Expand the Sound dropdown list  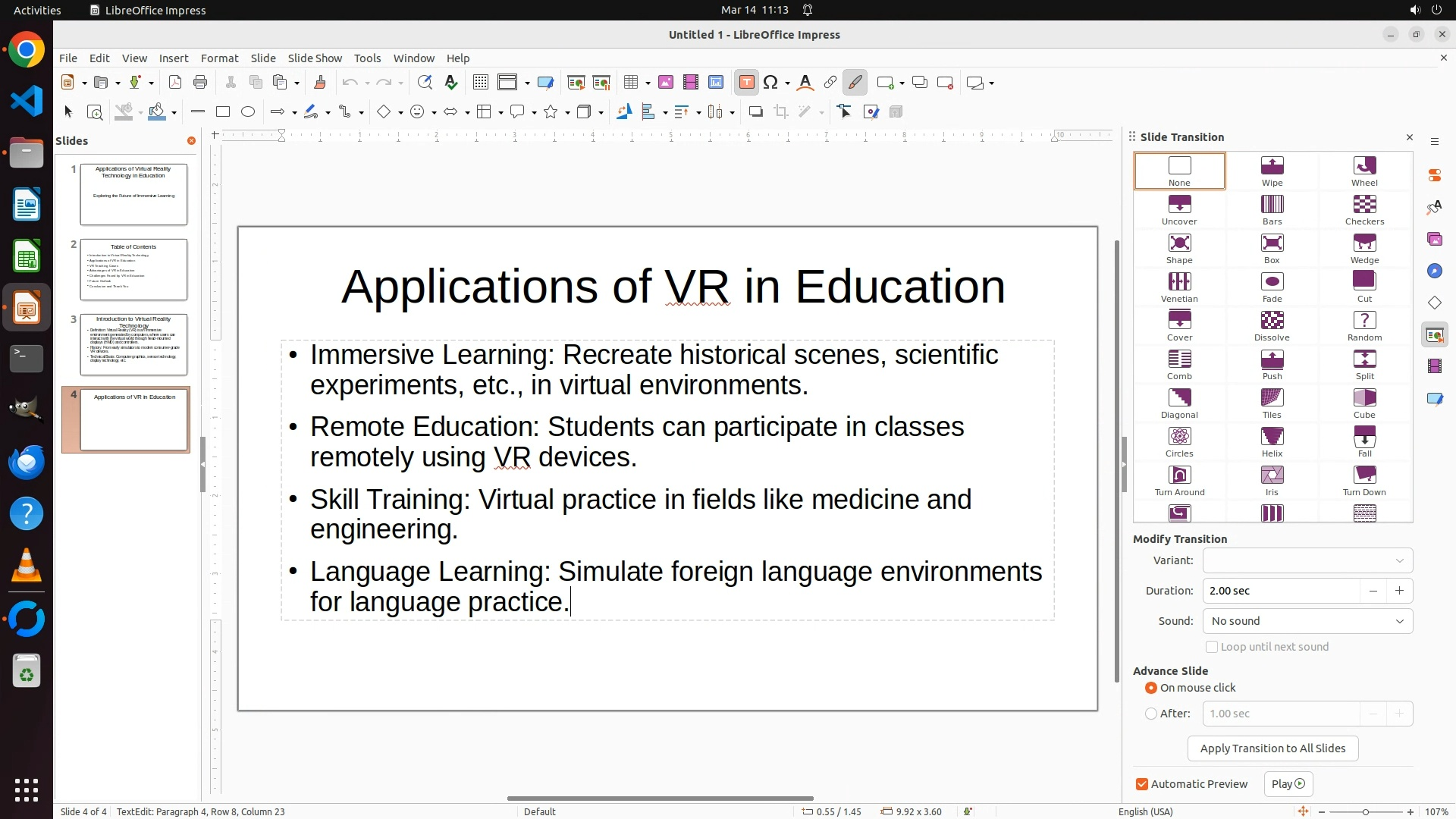click(1307, 621)
